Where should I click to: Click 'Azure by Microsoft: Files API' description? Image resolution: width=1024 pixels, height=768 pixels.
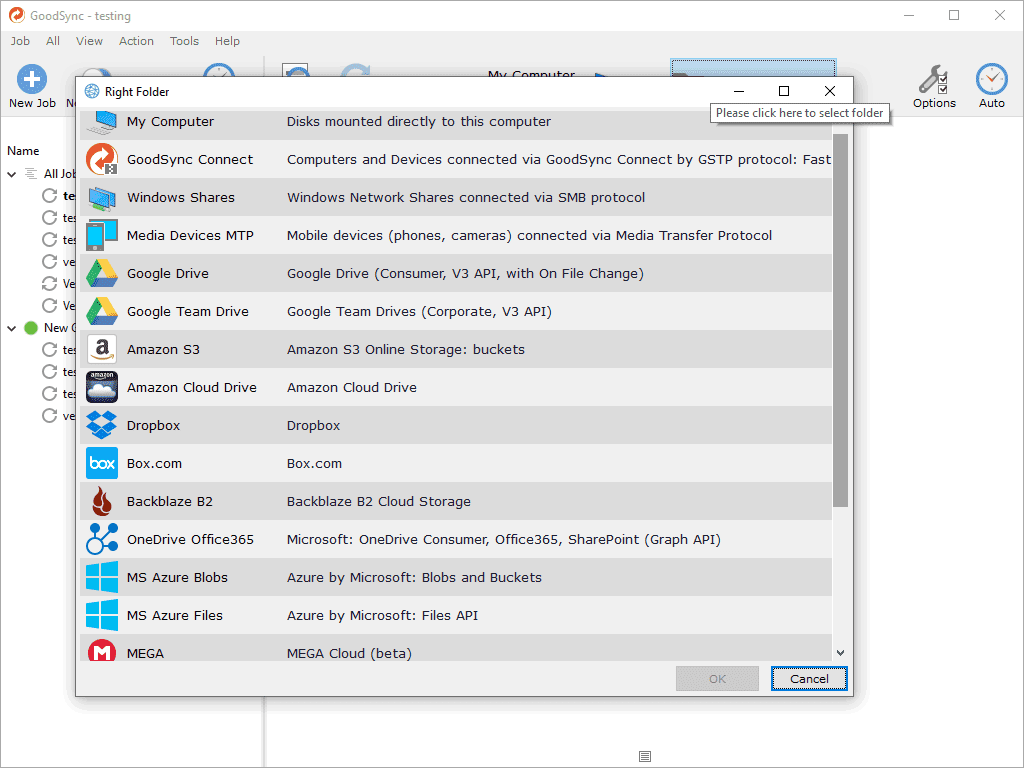click(x=382, y=615)
